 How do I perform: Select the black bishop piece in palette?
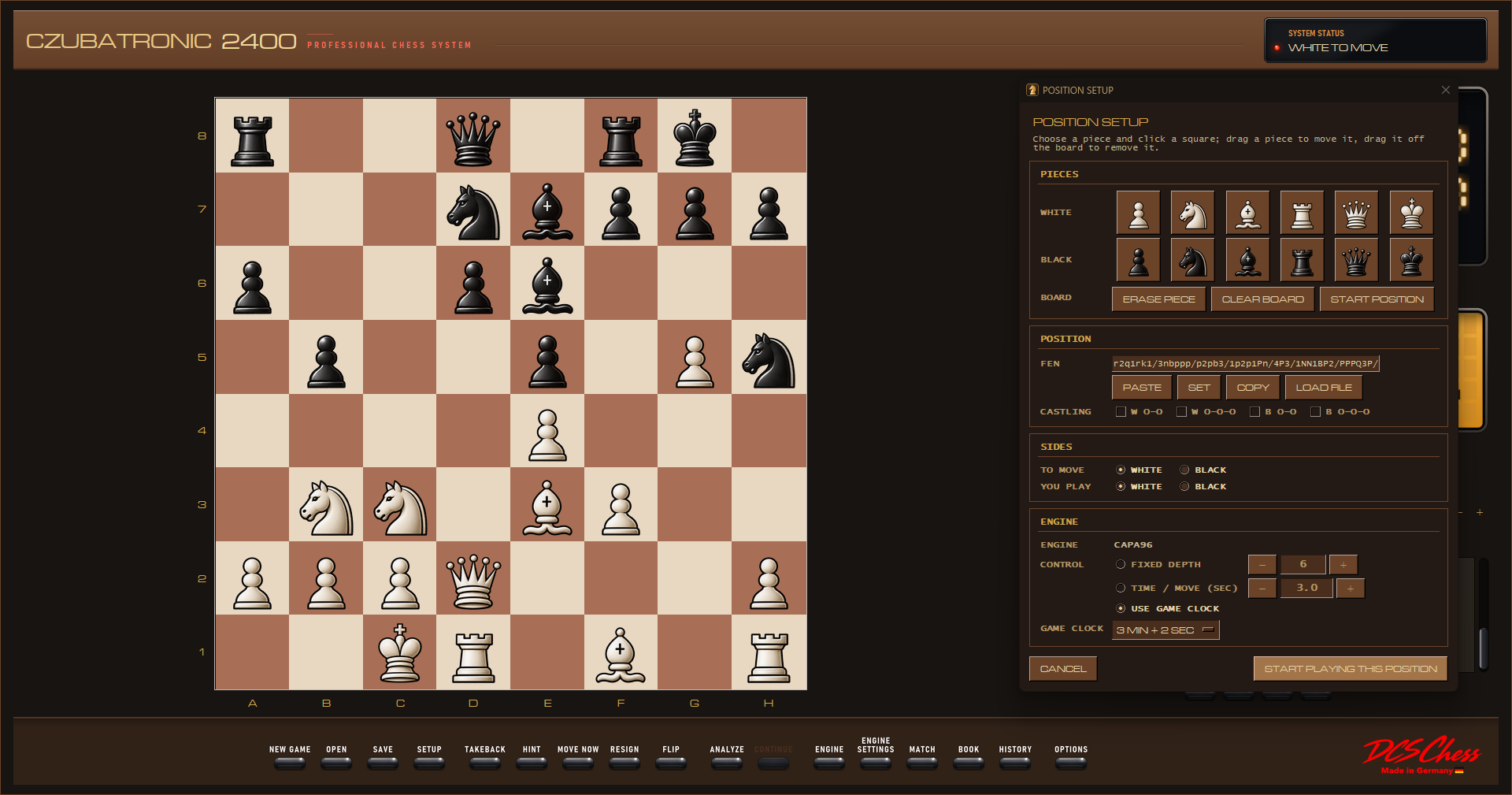pos(1247,260)
